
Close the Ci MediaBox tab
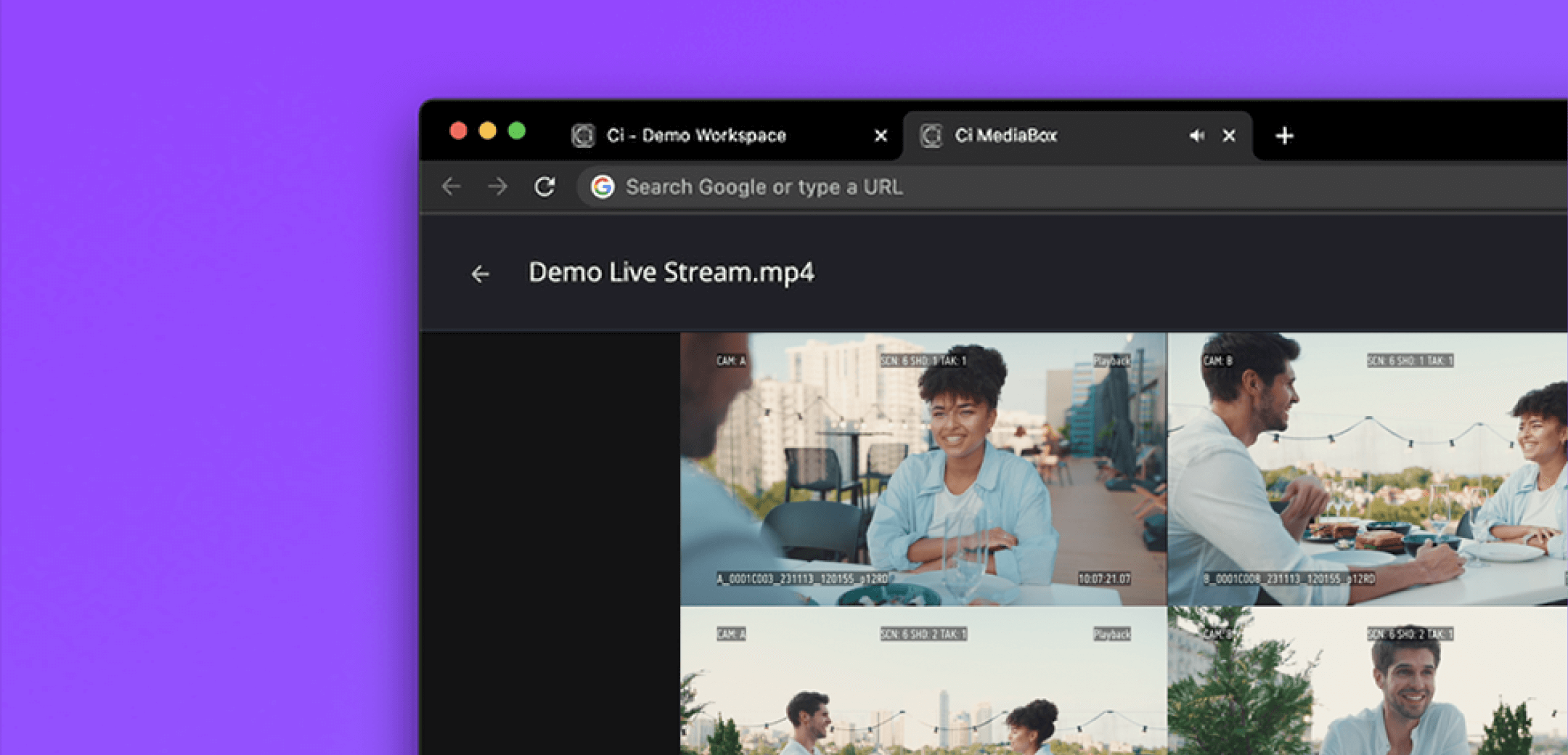[x=1229, y=136]
